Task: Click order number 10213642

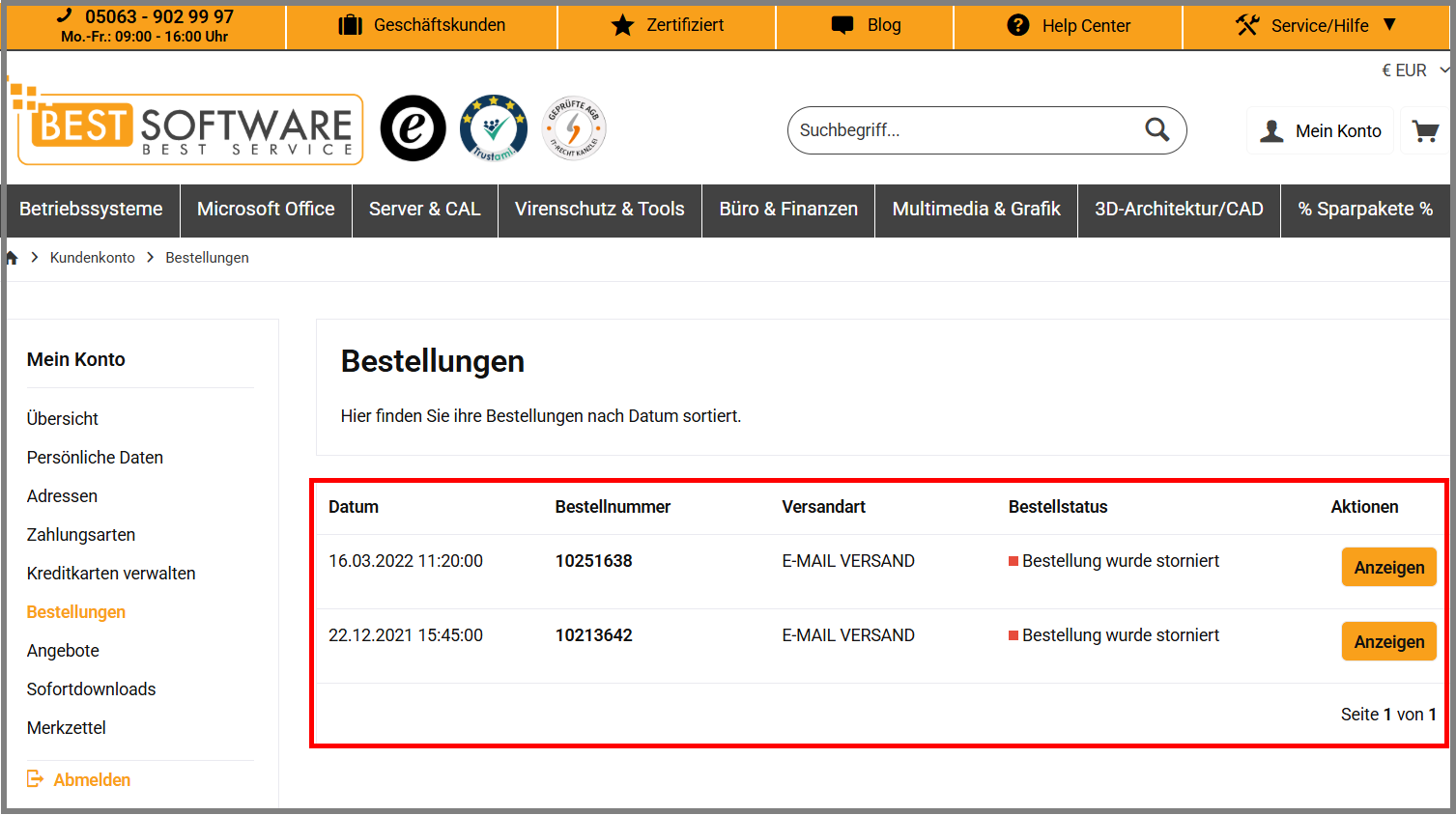Action: click(593, 635)
